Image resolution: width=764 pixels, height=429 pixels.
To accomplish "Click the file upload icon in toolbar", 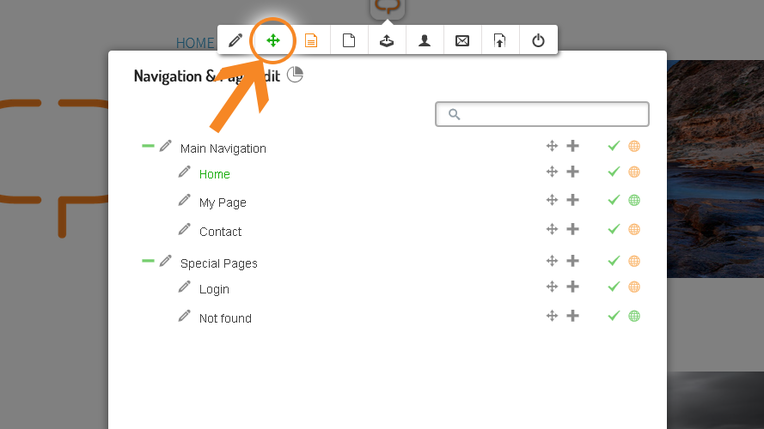I will coord(500,40).
